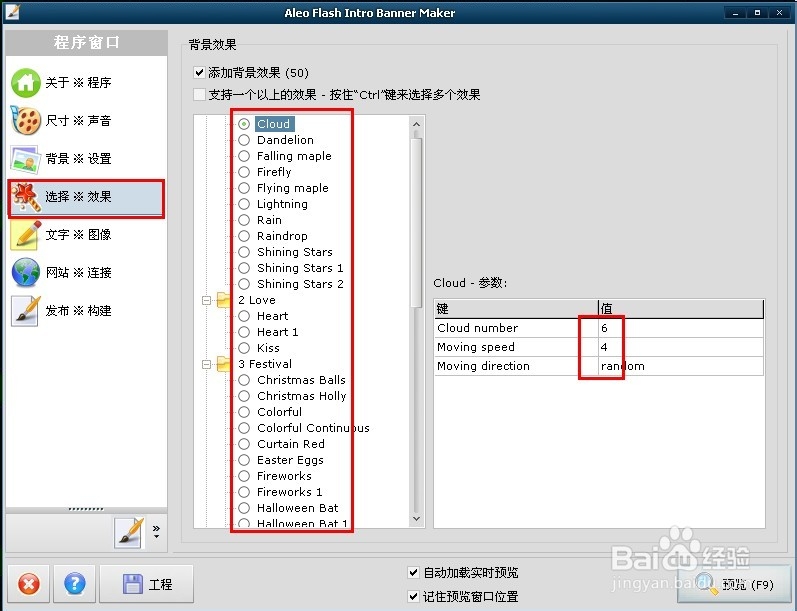Toggle 记住预览窗口位置 checkbox

(414, 596)
